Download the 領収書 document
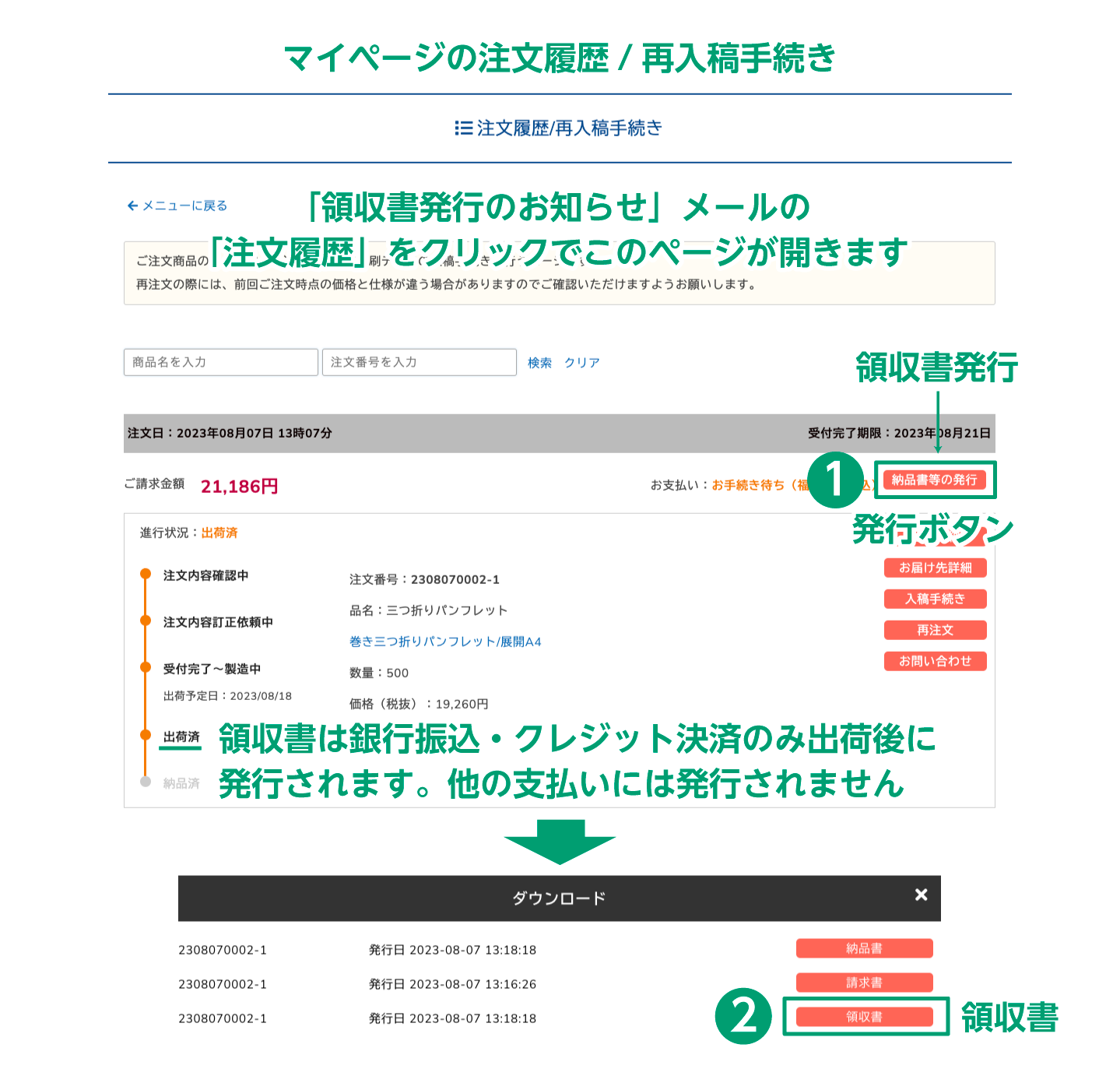1120x1090 pixels. [x=864, y=1017]
